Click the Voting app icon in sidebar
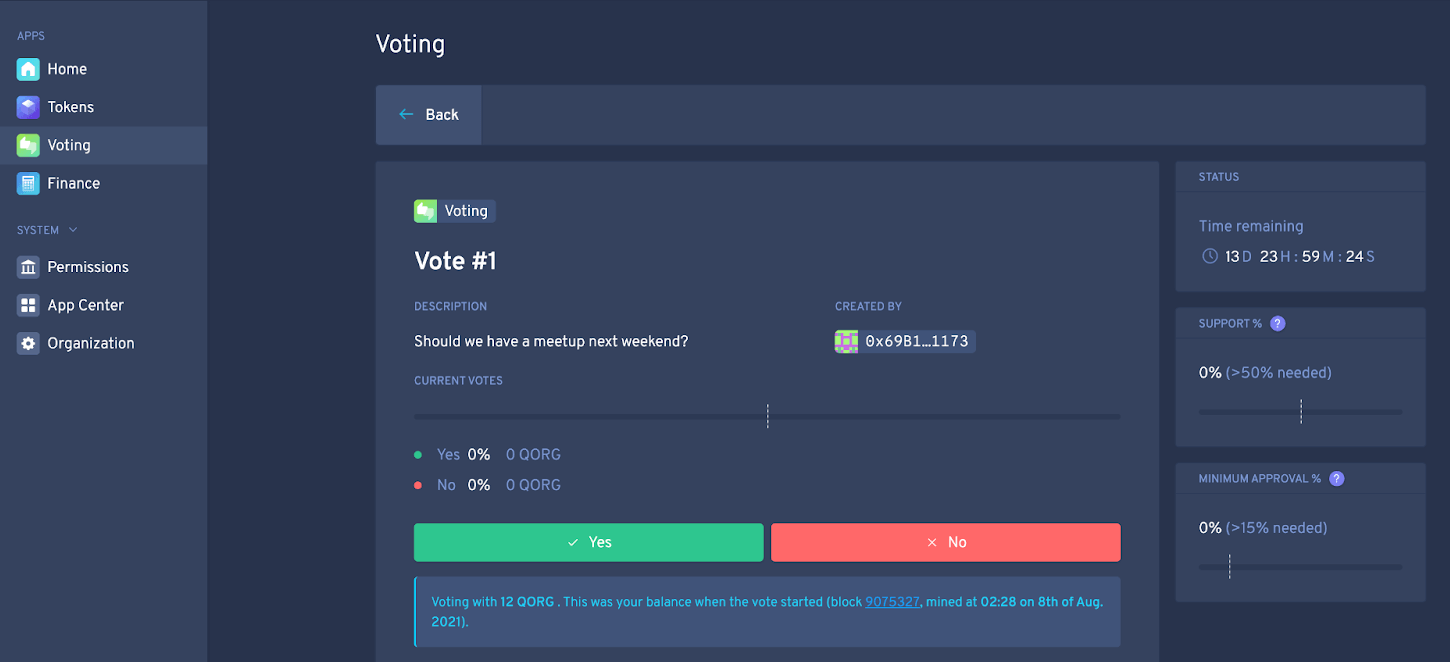1450x662 pixels. click(x=28, y=144)
